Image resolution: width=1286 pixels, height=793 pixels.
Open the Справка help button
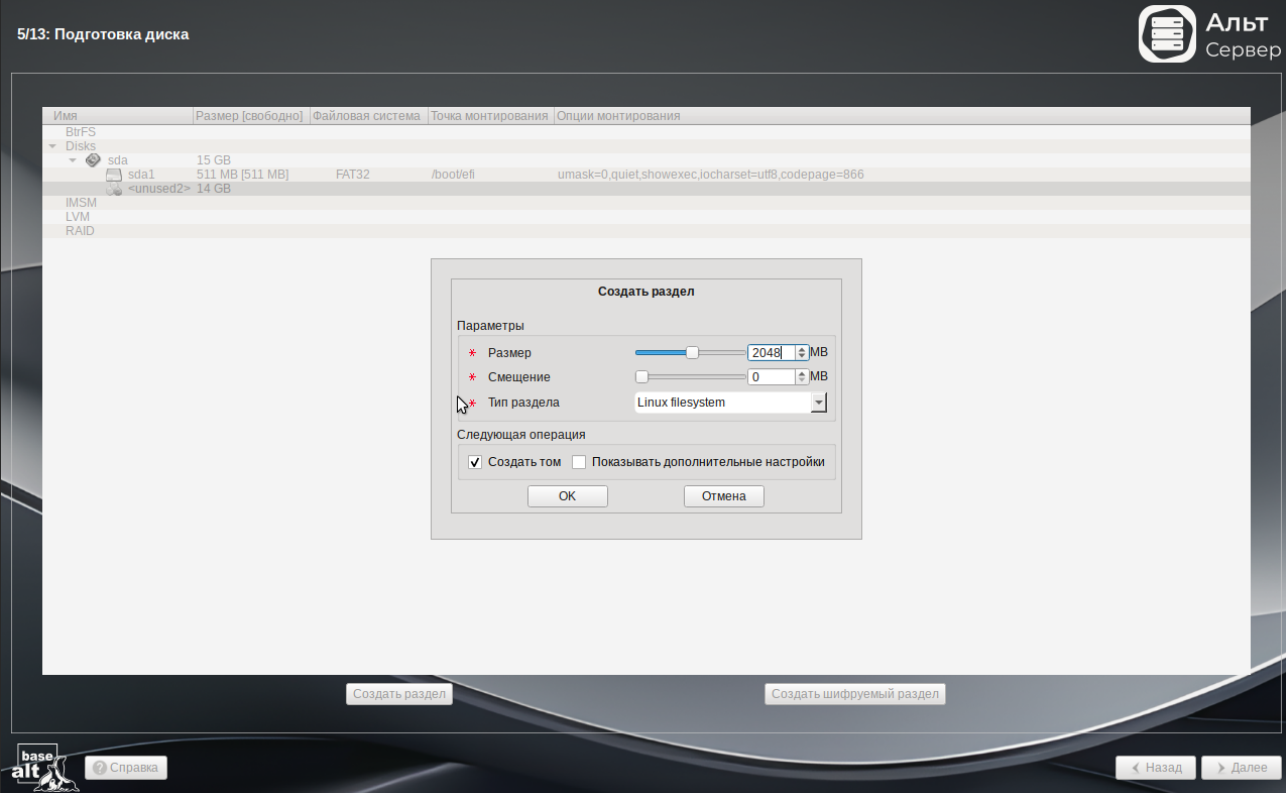pyautogui.click(x=126, y=768)
